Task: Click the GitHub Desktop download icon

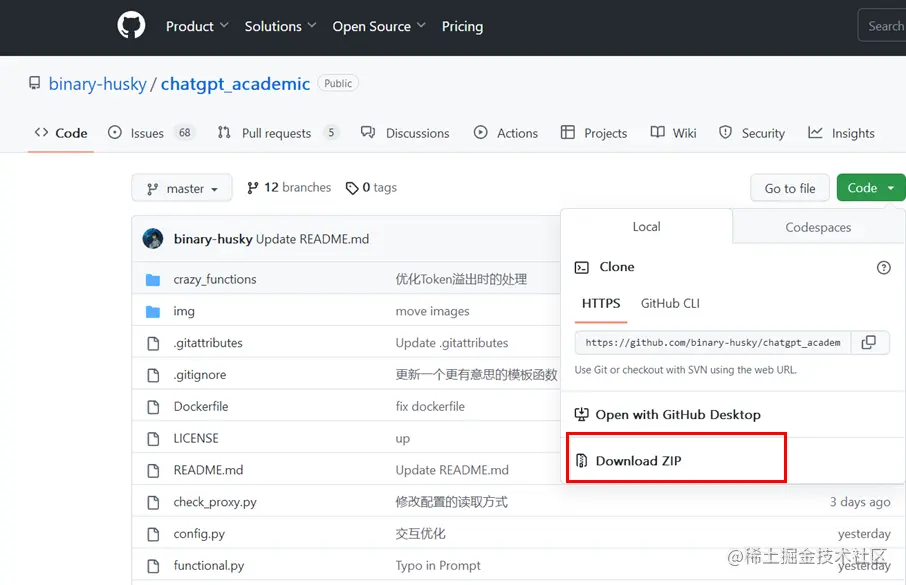Action: [581, 414]
